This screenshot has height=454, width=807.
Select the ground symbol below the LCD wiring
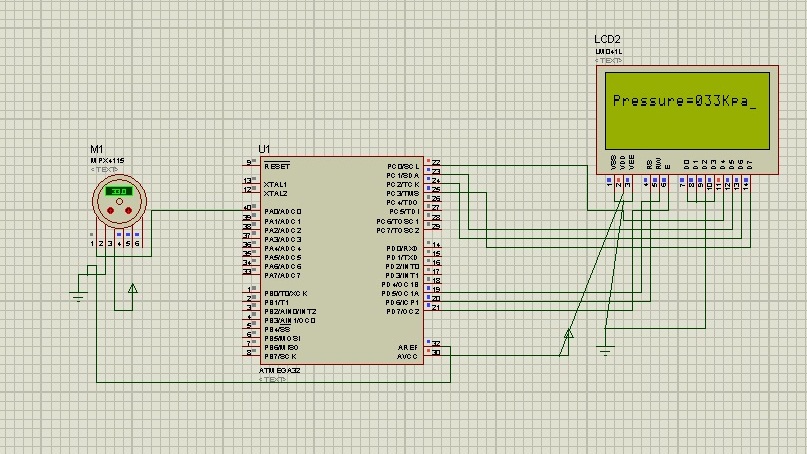point(605,351)
